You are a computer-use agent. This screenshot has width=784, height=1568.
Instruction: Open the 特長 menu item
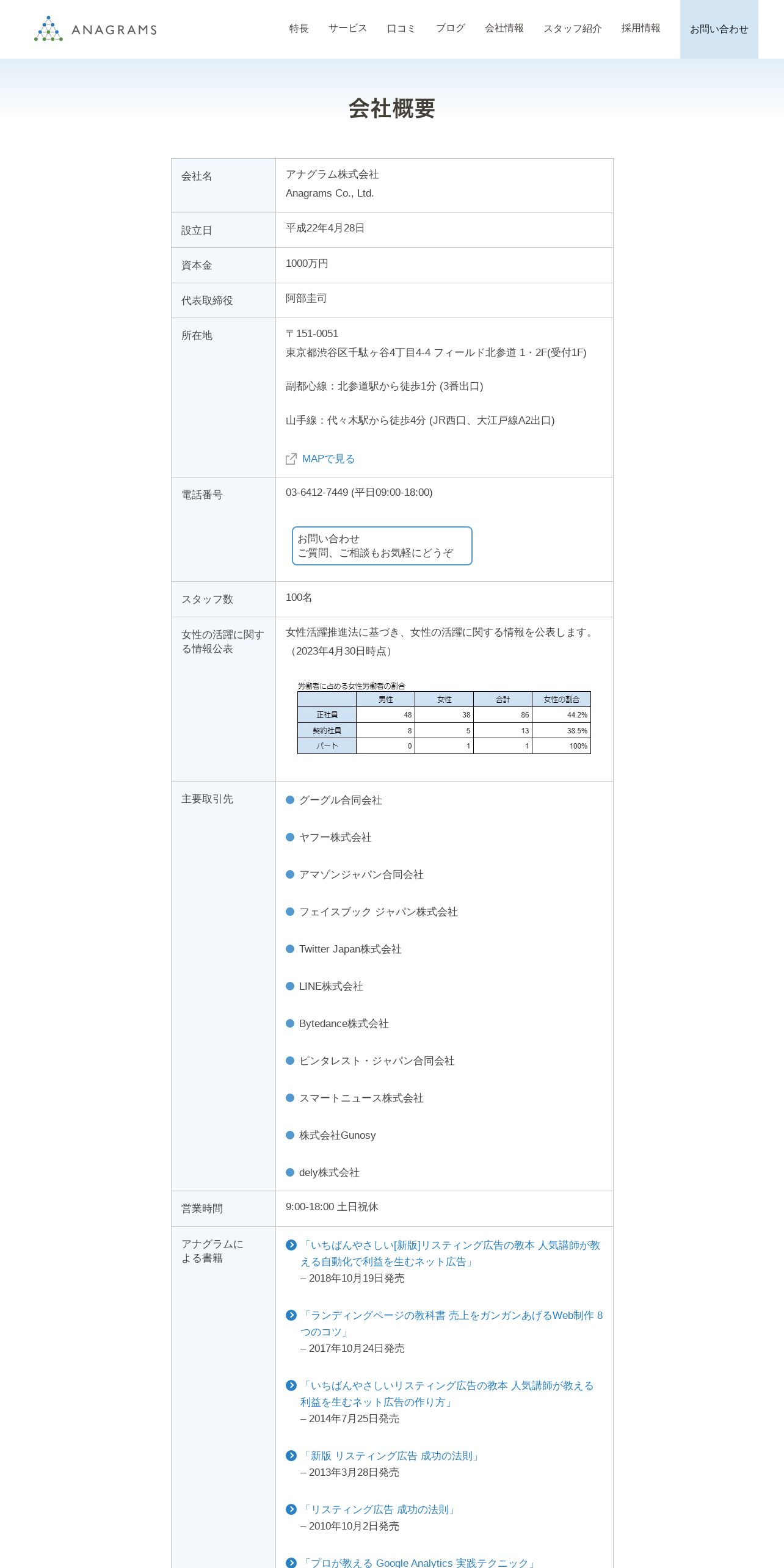299,28
